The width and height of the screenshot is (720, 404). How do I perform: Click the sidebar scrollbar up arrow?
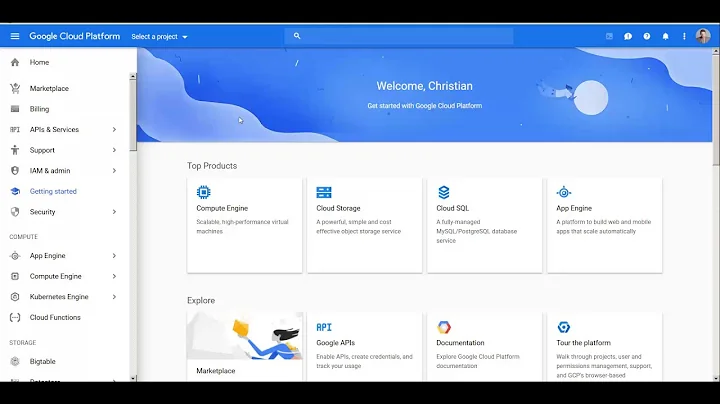pyautogui.click(x=133, y=77)
